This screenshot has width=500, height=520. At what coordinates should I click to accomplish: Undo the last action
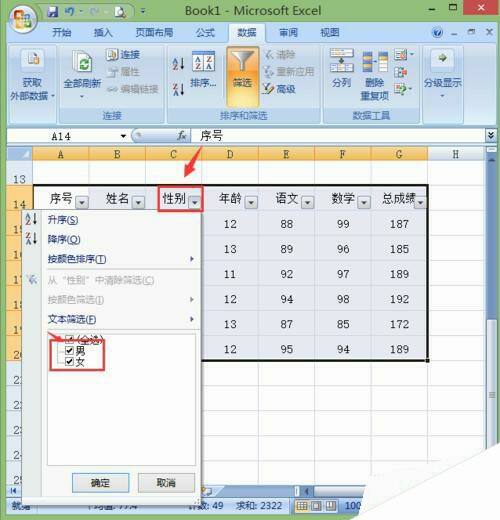69,12
